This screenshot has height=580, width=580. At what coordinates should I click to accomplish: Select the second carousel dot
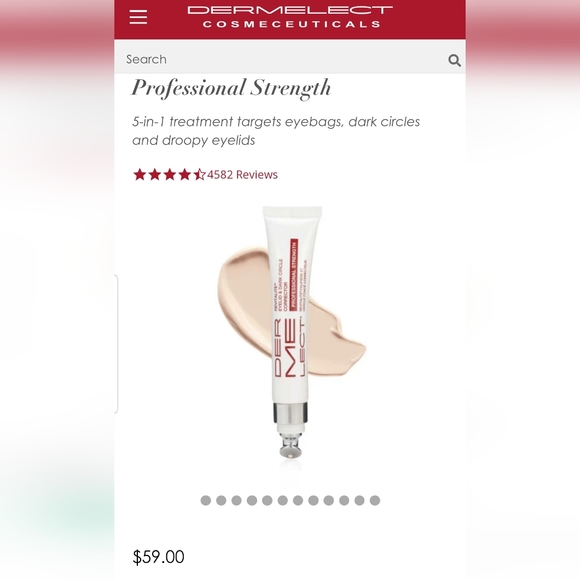221,500
